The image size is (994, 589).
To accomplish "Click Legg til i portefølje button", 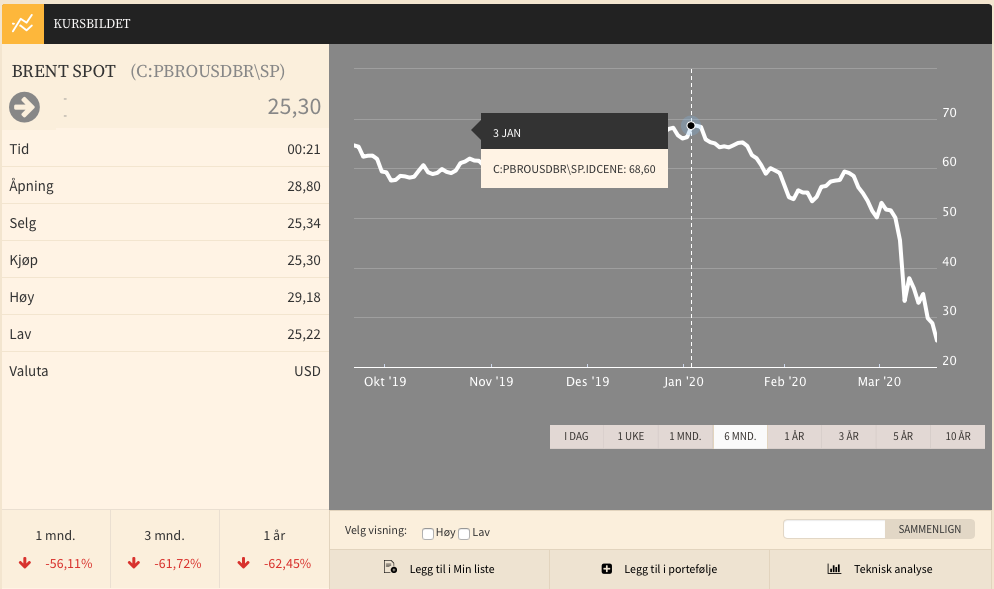I will click(x=659, y=569).
